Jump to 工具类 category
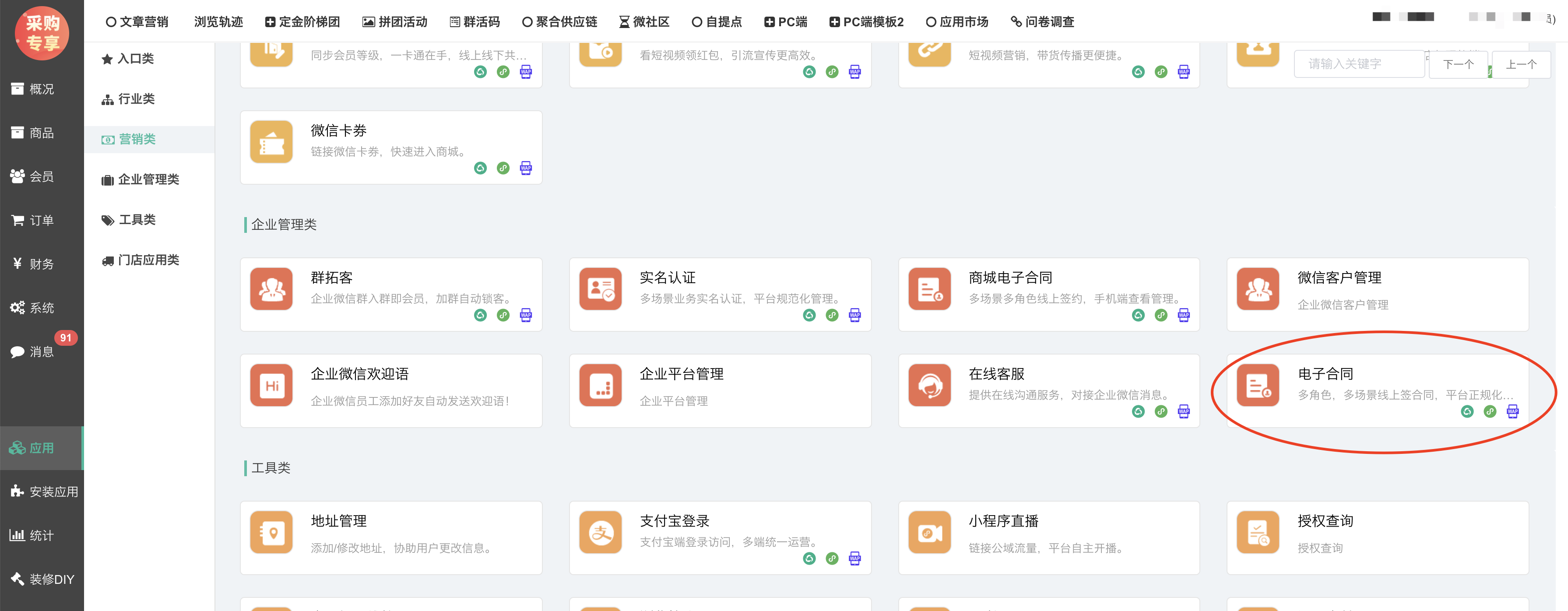 [x=137, y=220]
